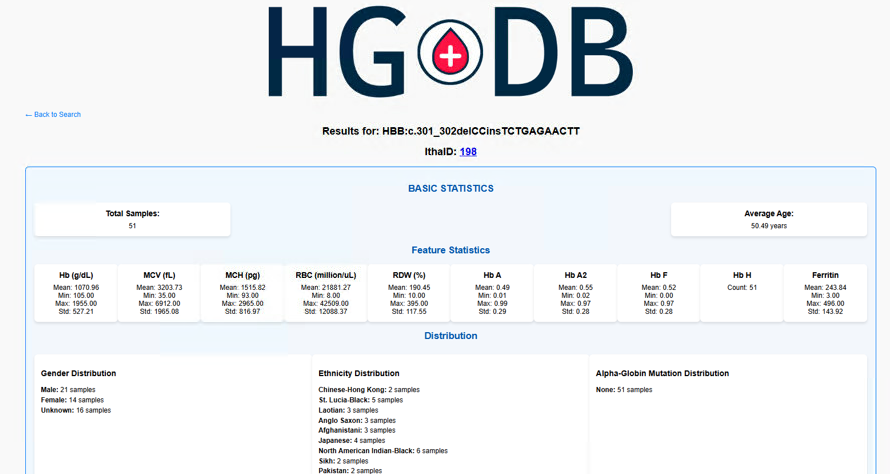Image resolution: width=890 pixels, height=474 pixels.
Task: Click the Hb H Count: 51 value
Action: [x=742, y=288]
